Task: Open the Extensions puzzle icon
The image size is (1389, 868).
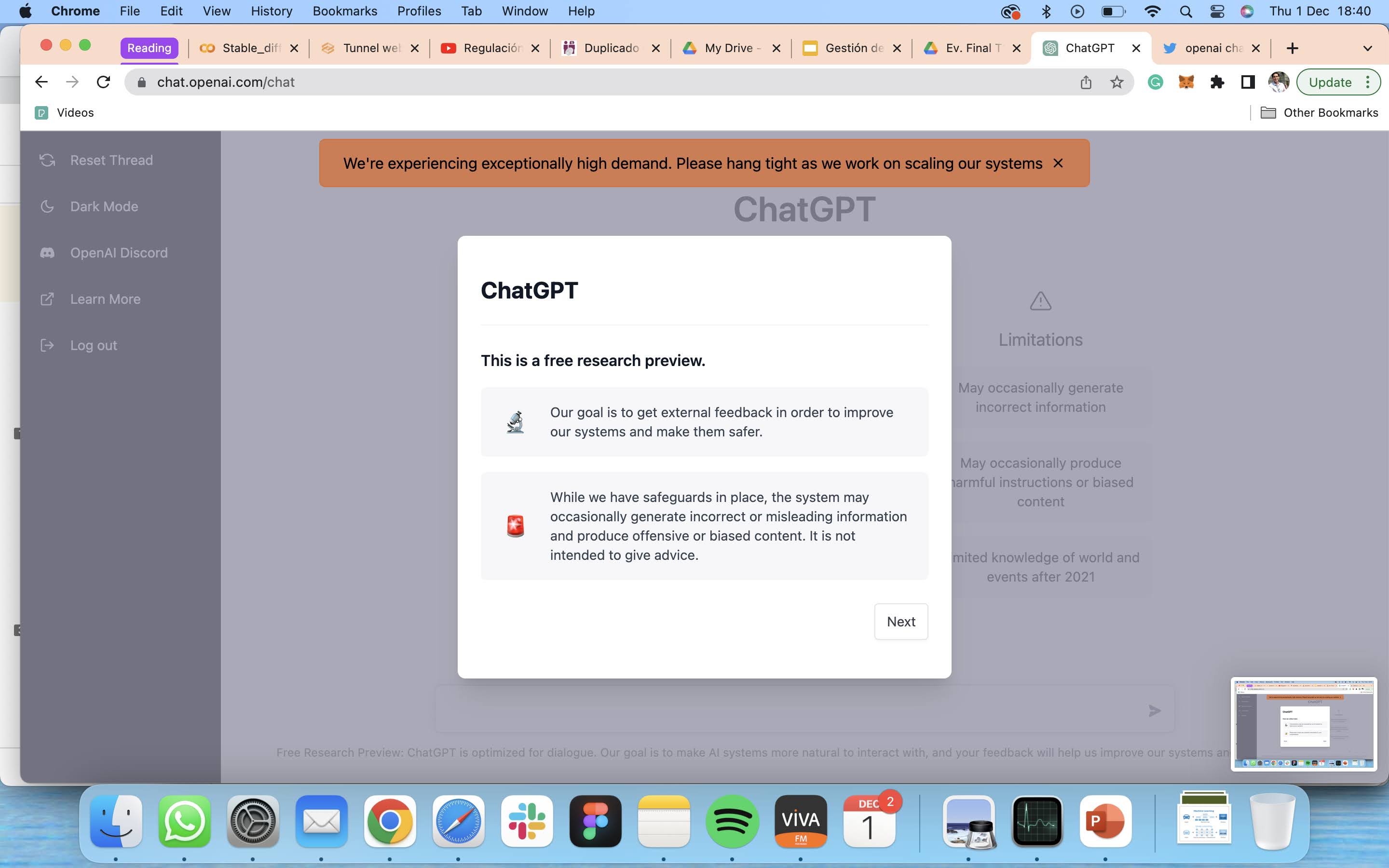Action: tap(1217, 82)
